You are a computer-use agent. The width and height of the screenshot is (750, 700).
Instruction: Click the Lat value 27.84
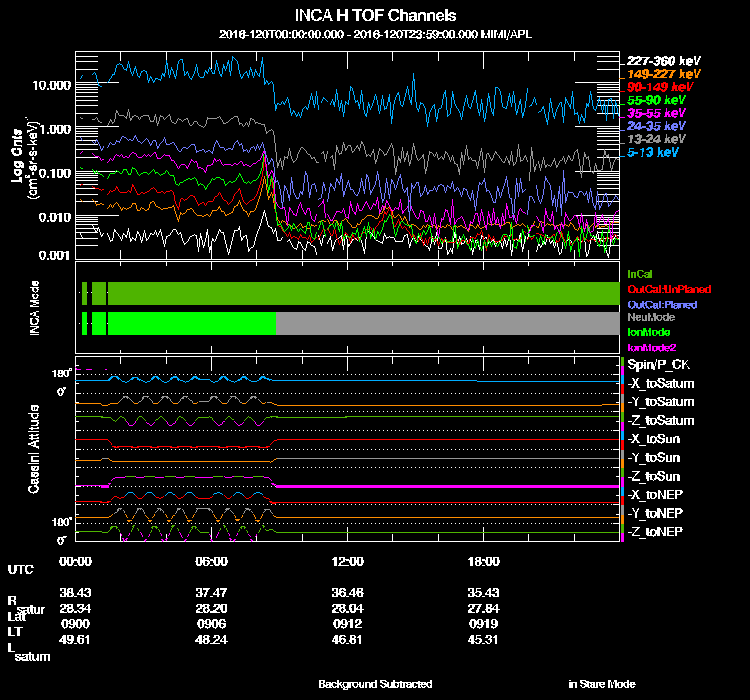[x=484, y=609]
